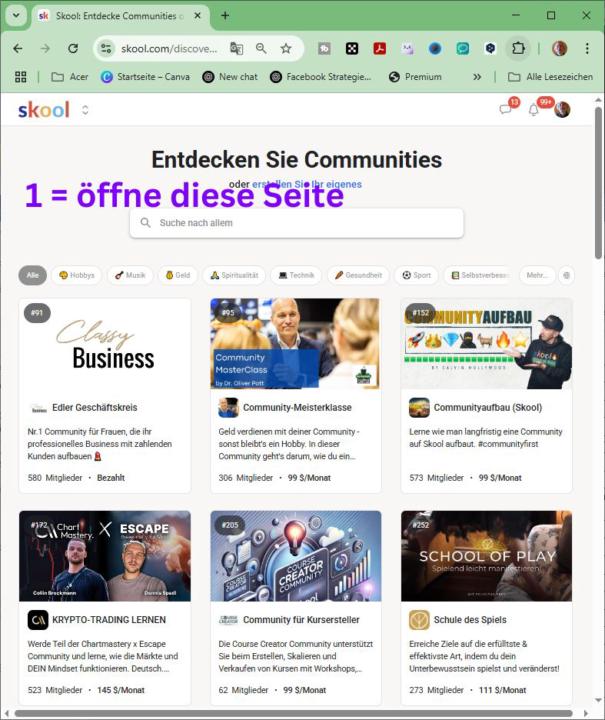Click the Communityaufbau (Skool) avatar icon
Viewport: 605px width, 720px height.
click(x=419, y=407)
